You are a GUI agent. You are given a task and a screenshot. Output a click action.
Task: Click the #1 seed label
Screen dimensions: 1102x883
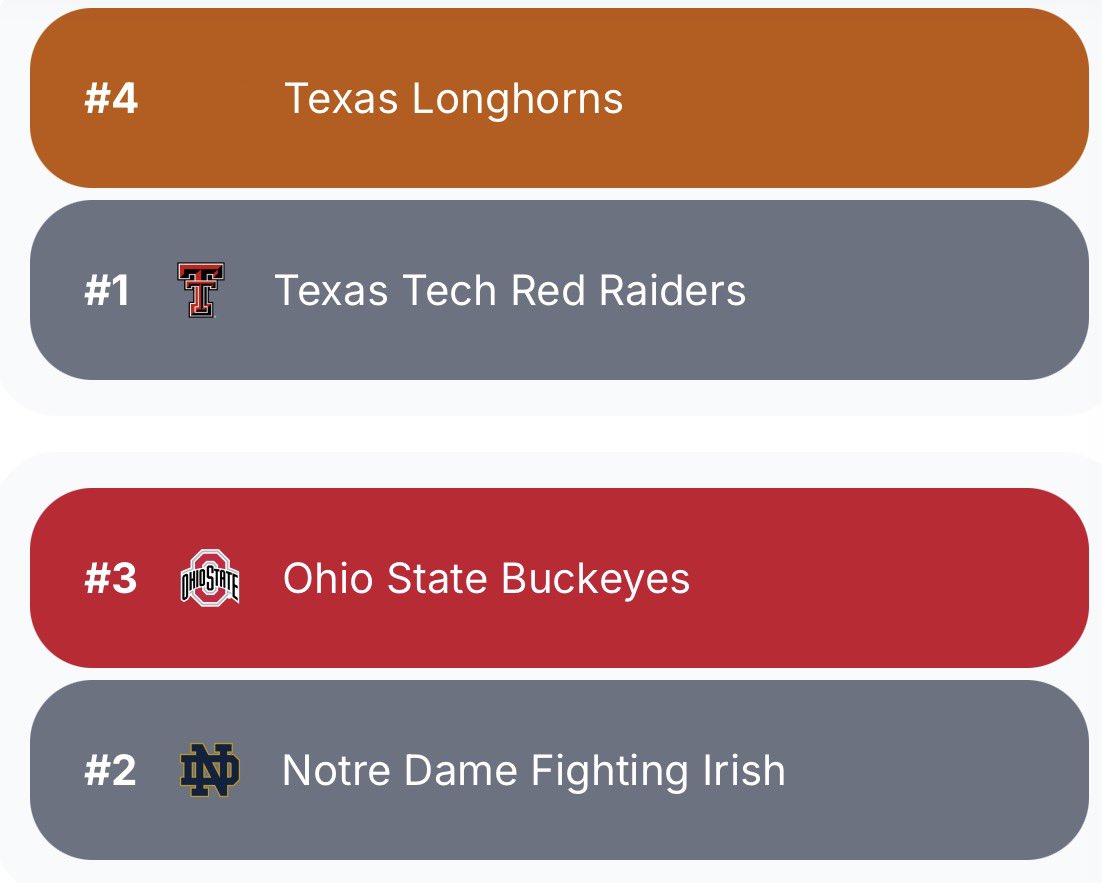click(x=107, y=291)
